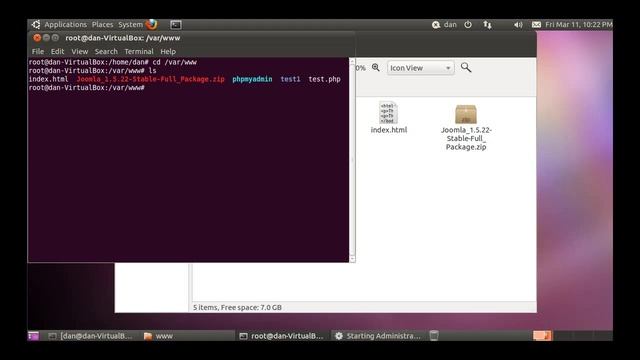Switch to the www file manager taskbar button

point(187,336)
